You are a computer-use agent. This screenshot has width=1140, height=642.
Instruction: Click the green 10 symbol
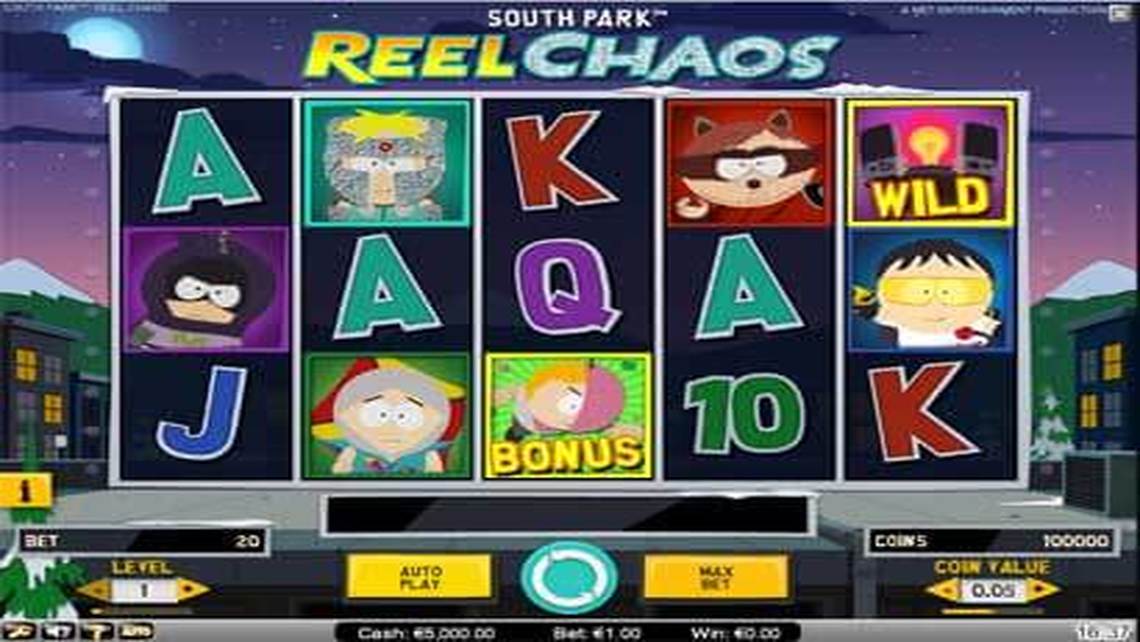pyautogui.click(x=747, y=414)
